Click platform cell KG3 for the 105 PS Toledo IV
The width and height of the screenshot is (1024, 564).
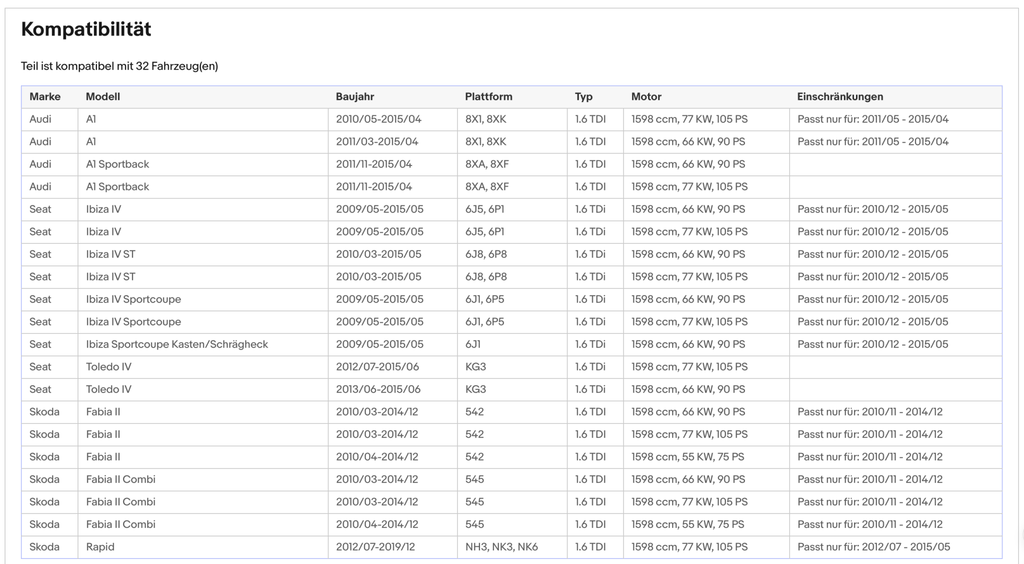512,367
